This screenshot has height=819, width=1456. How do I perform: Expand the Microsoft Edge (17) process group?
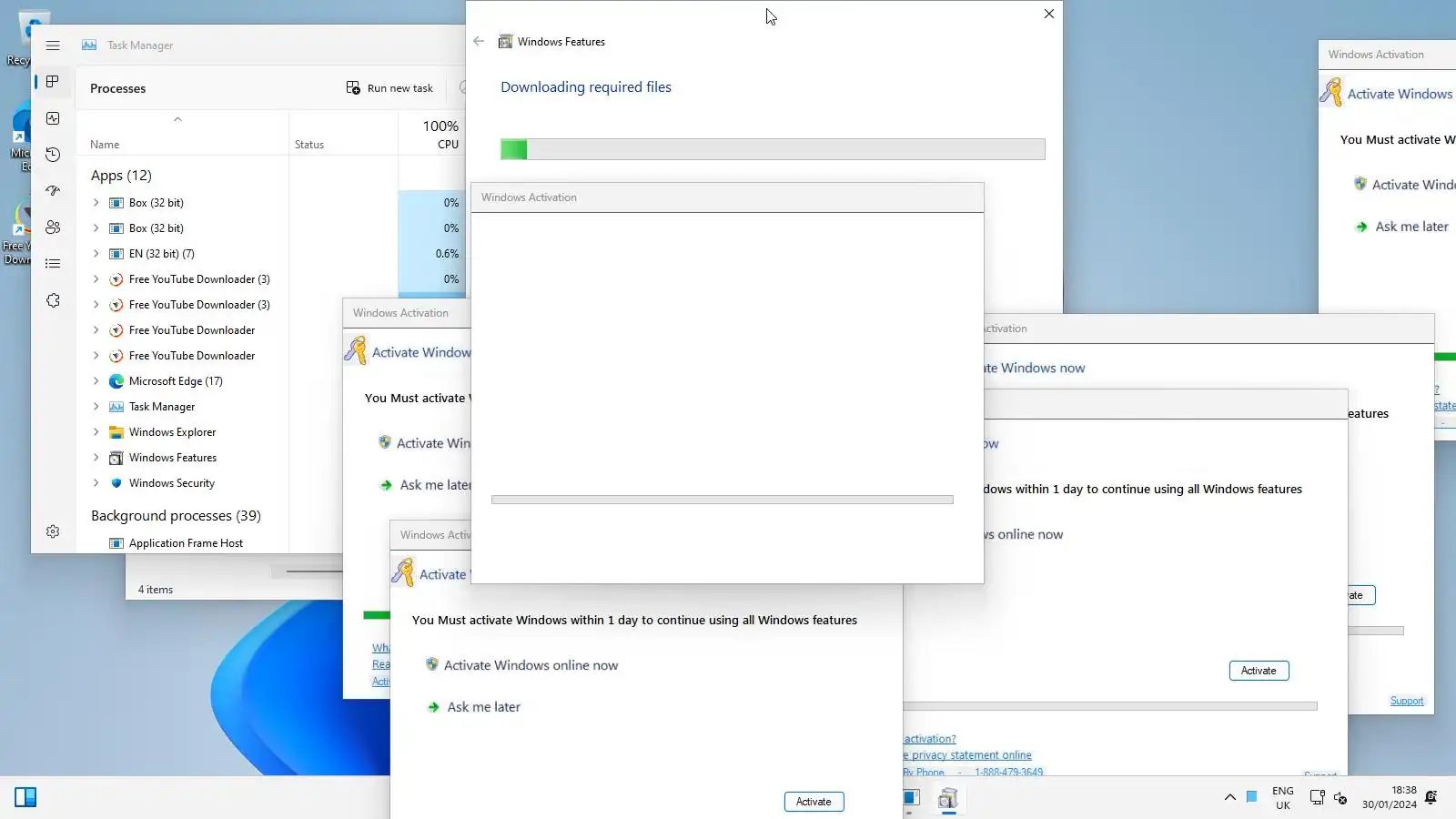(x=96, y=381)
